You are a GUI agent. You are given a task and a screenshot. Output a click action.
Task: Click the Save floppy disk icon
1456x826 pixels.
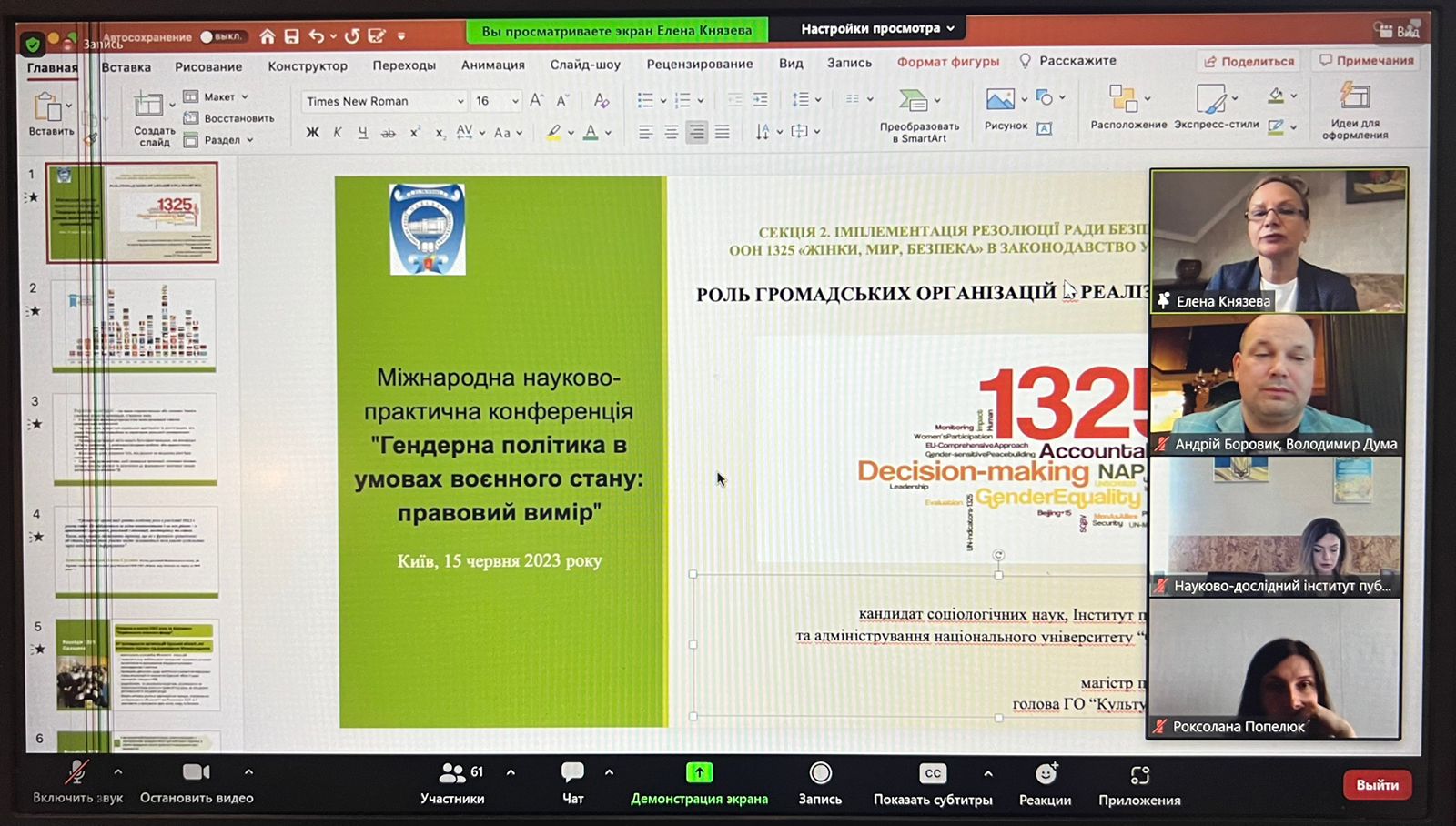pyautogui.click(x=291, y=36)
